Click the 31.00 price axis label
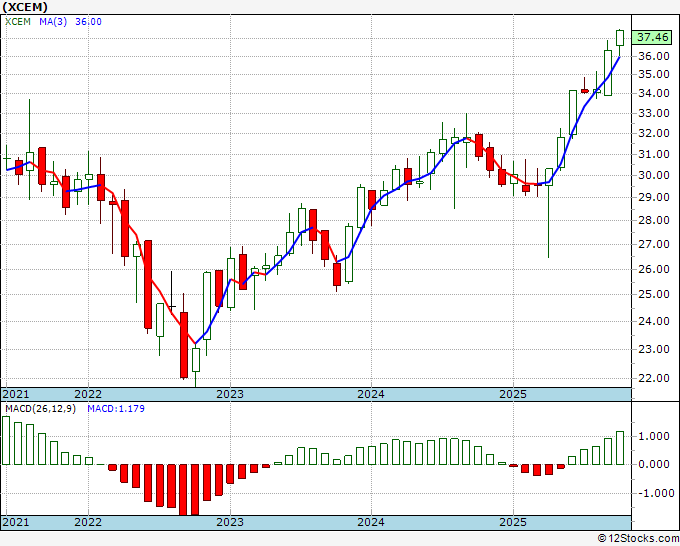This screenshot has width=680, height=546. point(654,154)
